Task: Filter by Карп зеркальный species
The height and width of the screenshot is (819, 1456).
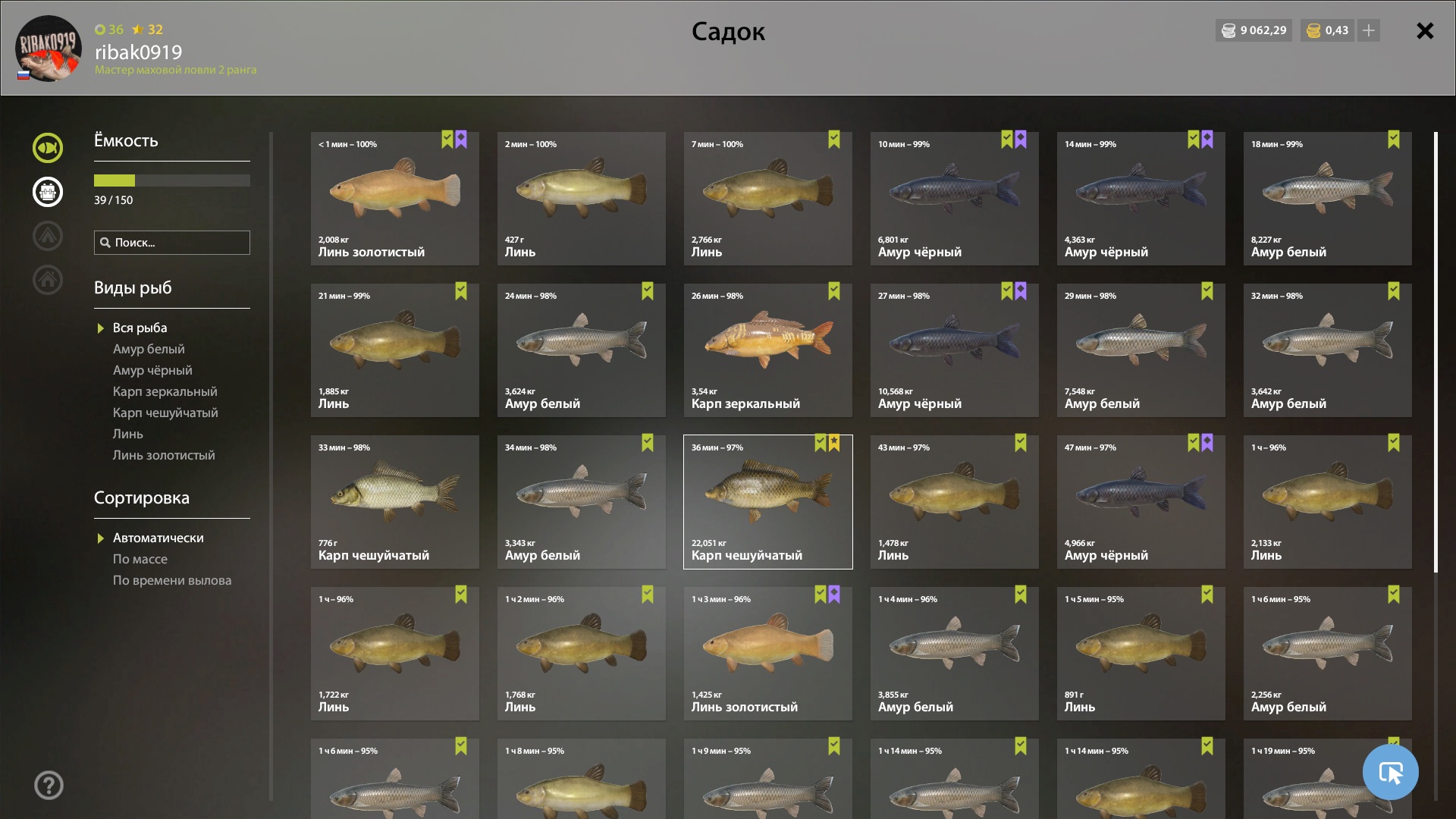Action: click(x=165, y=391)
